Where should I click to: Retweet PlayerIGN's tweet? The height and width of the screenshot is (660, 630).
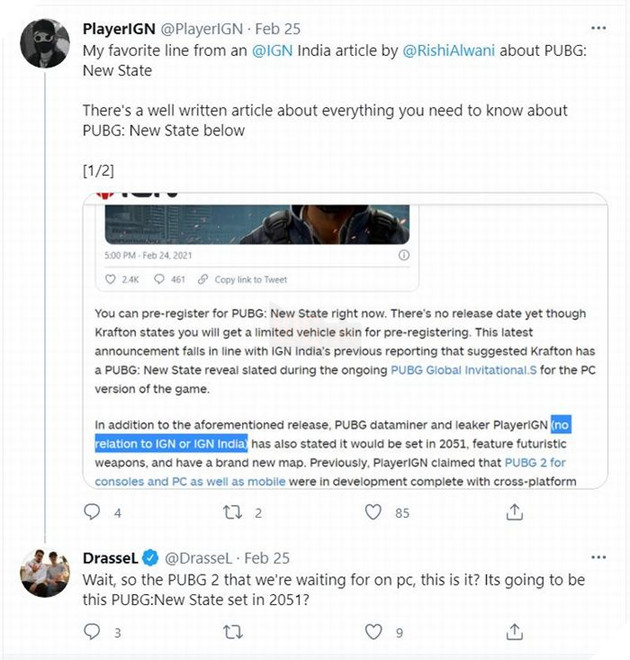coord(234,513)
